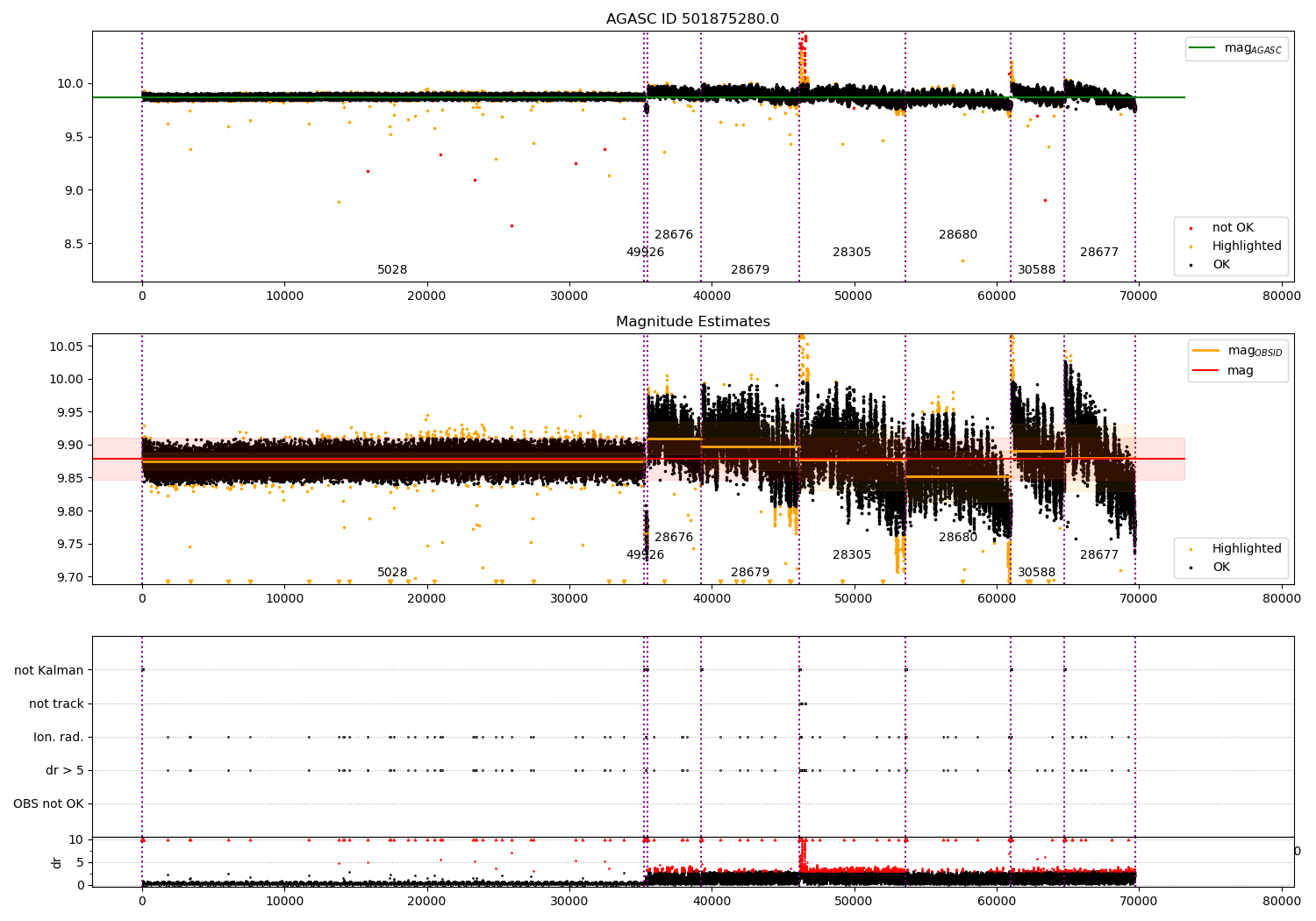Viewport: 1316px width, 921px height.
Task: Click the 'OBS not OK' axis label
Action: [x=48, y=804]
